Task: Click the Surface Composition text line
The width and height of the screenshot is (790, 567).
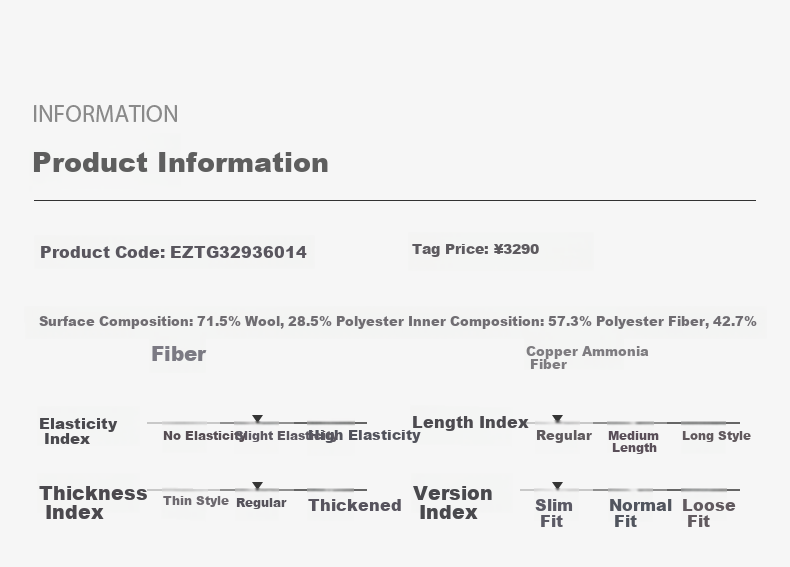Action: pyautogui.click(x=398, y=322)
